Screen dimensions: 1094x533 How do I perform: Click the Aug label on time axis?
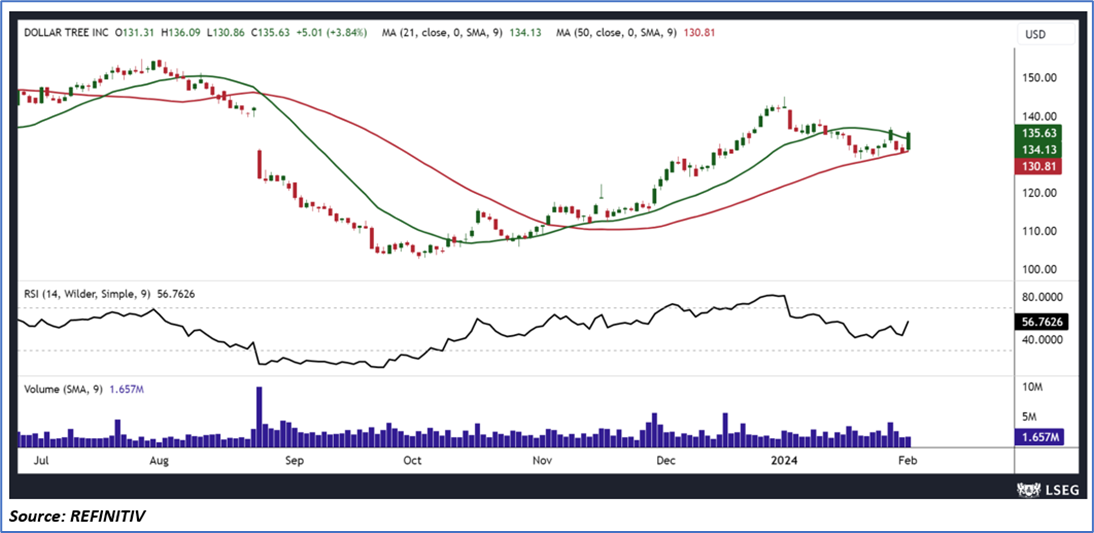pyautogui.click(x=160, y=460)
